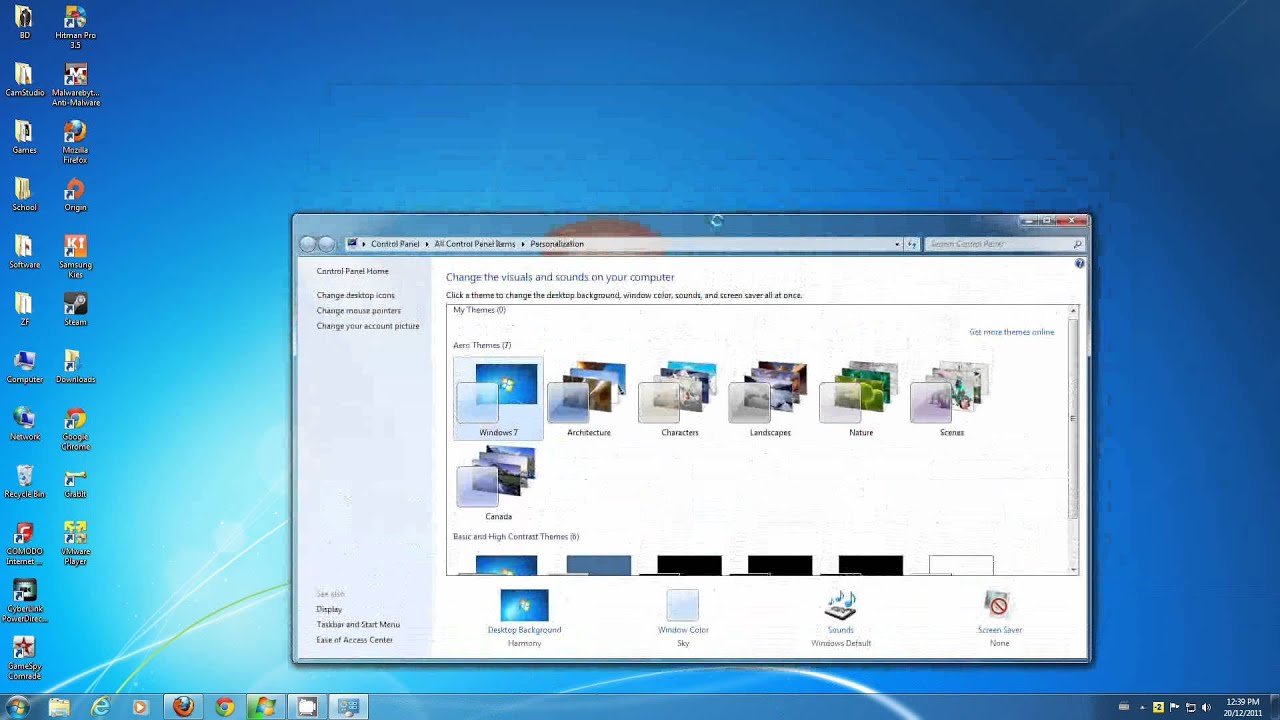Open Control Panel Home link
Image resolution: width=1280 pixels, height=720 pixels.
coord(352,271)
